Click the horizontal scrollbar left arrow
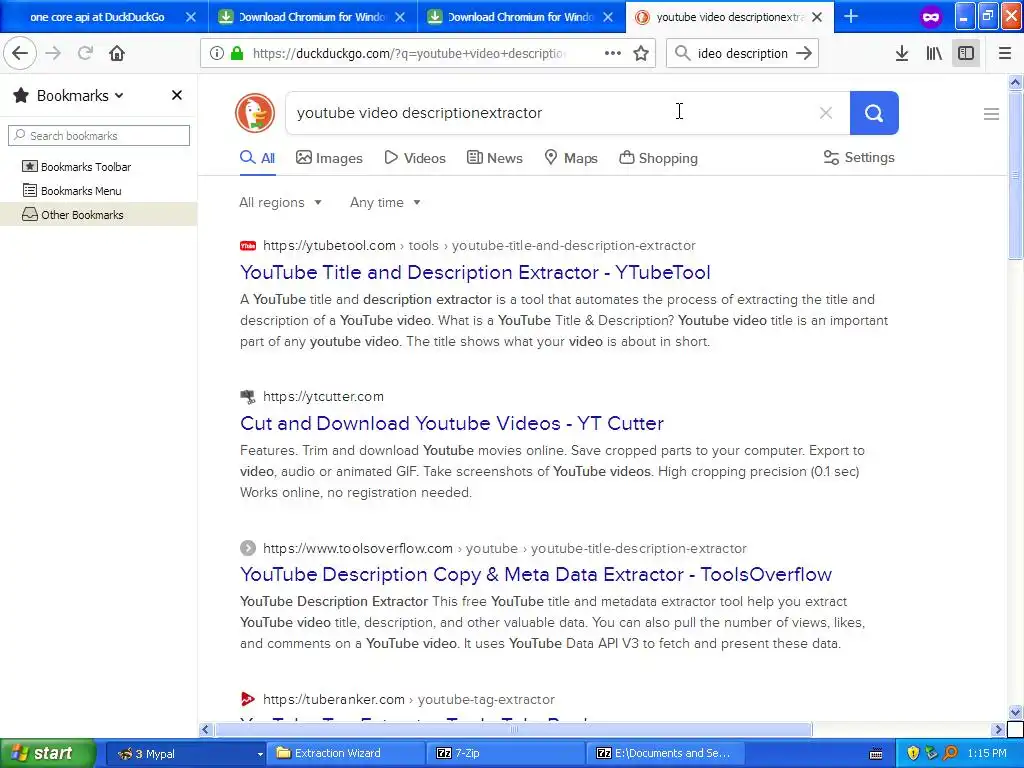 click(x=206, y=729)
